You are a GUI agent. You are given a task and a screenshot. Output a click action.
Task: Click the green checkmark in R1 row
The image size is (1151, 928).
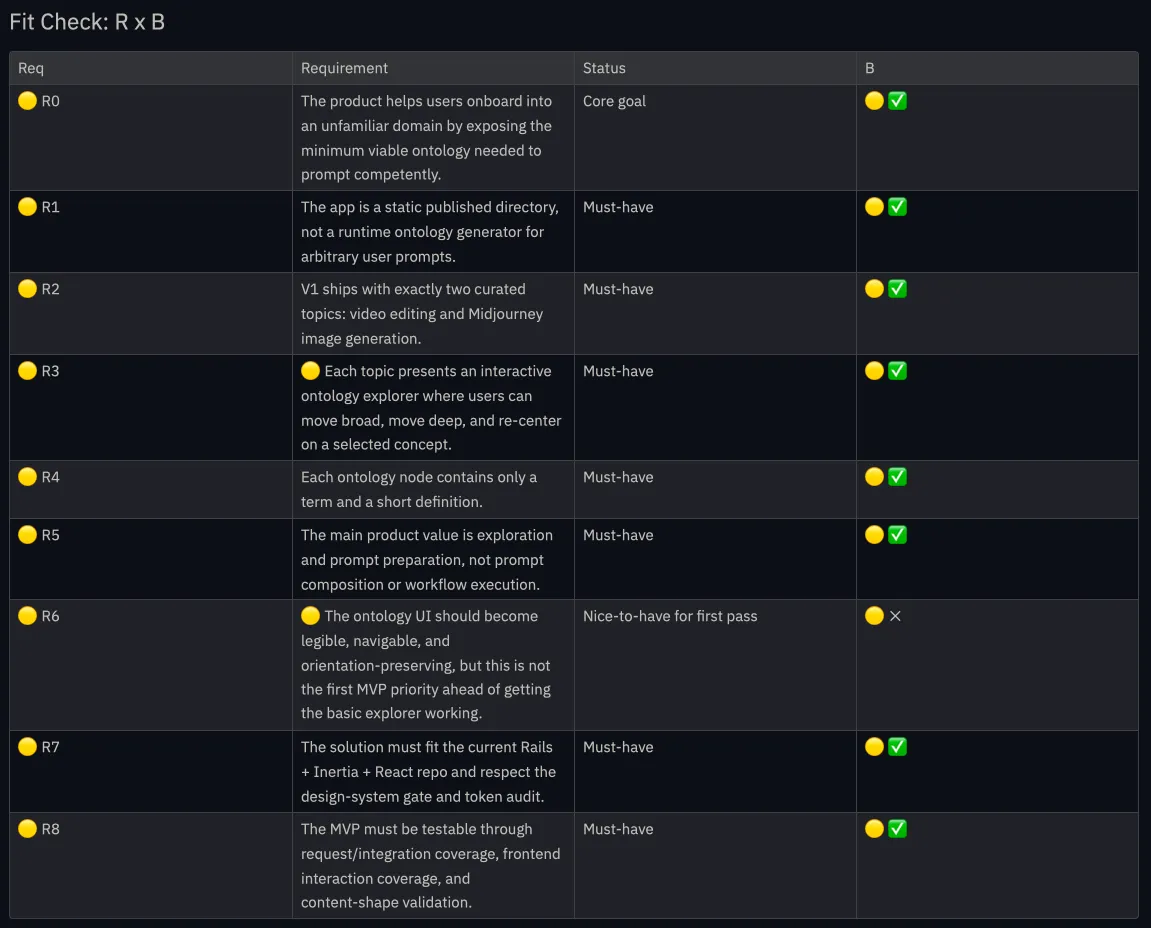click(897, 207)
